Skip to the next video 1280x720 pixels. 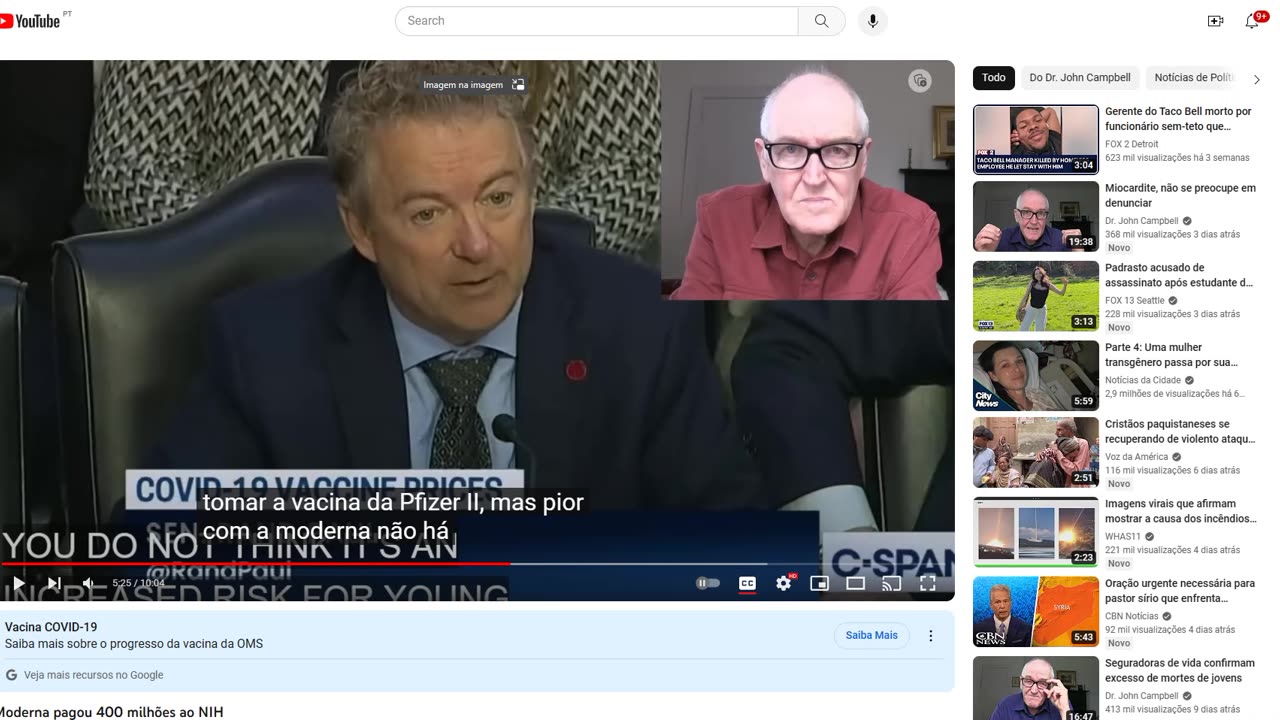tap(54, 583)
